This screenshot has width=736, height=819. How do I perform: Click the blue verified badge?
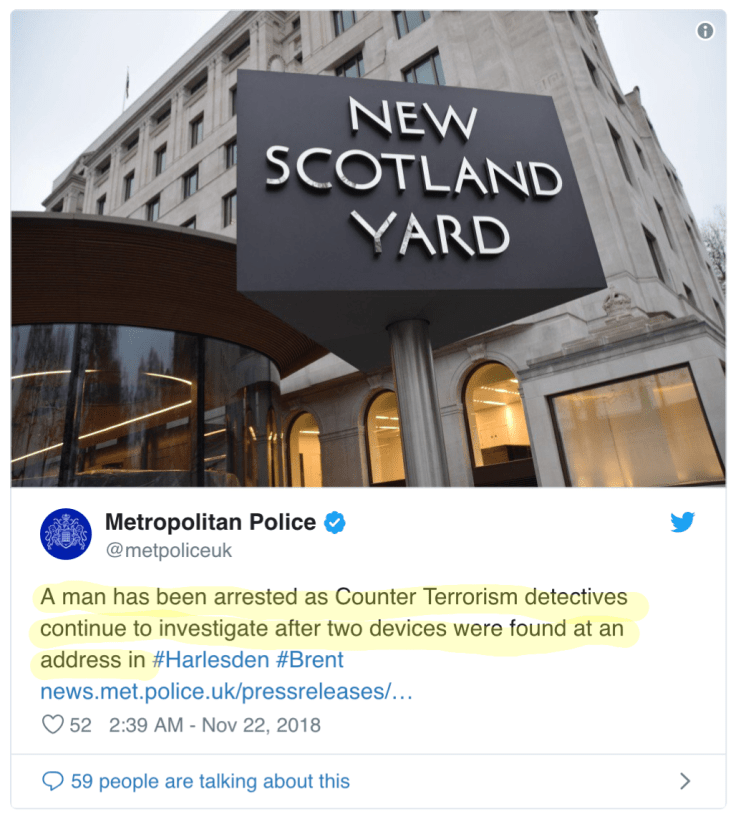[334, 522]
